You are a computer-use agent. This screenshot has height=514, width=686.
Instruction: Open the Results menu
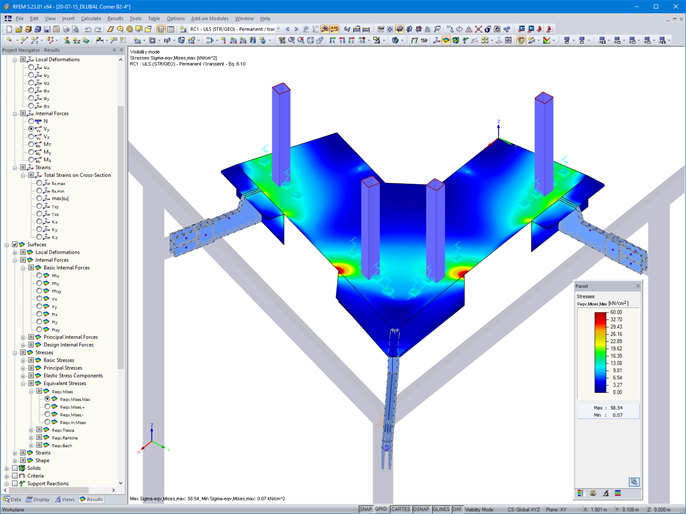[x=115, y=18]
